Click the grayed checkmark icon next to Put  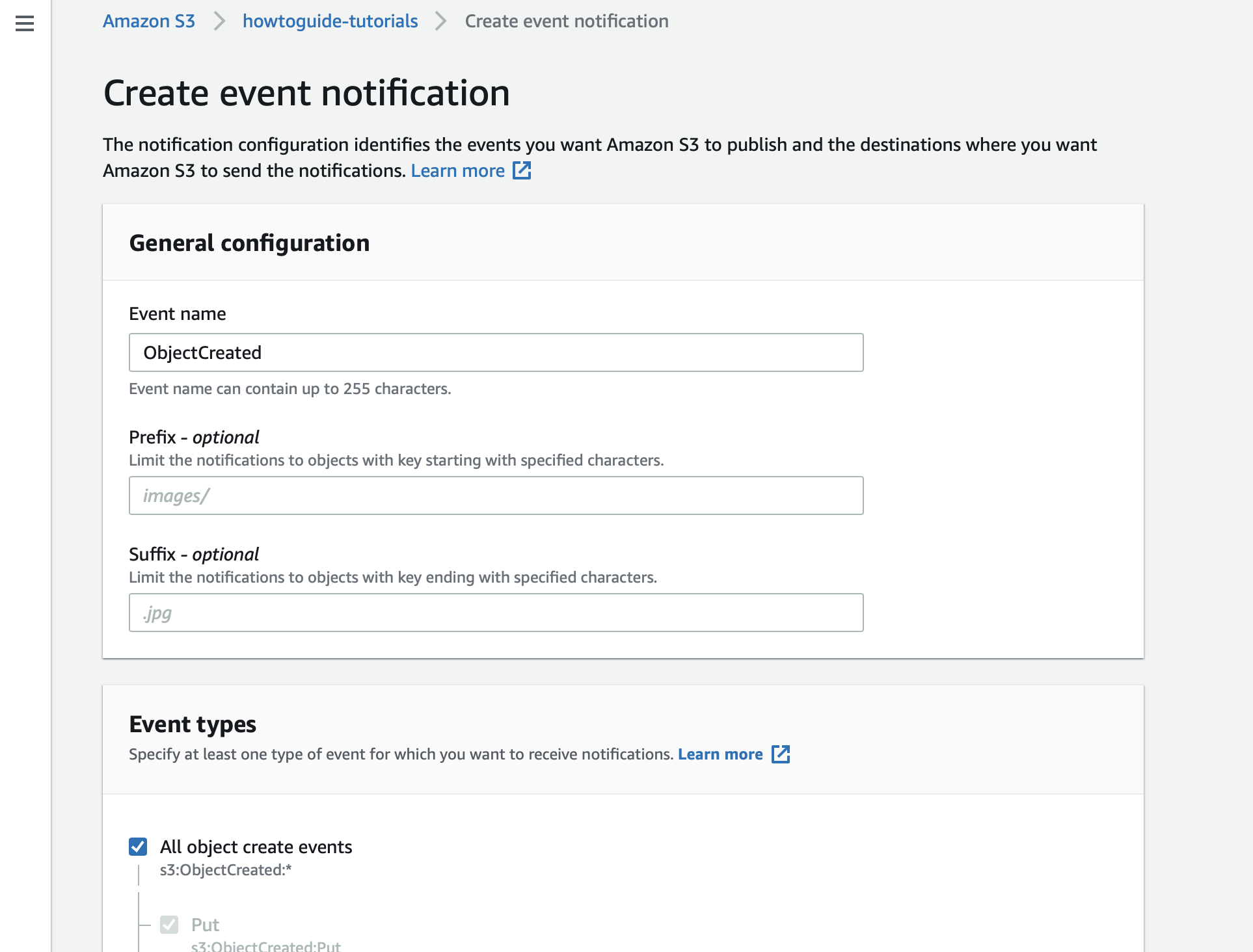[x=170, y=924]
